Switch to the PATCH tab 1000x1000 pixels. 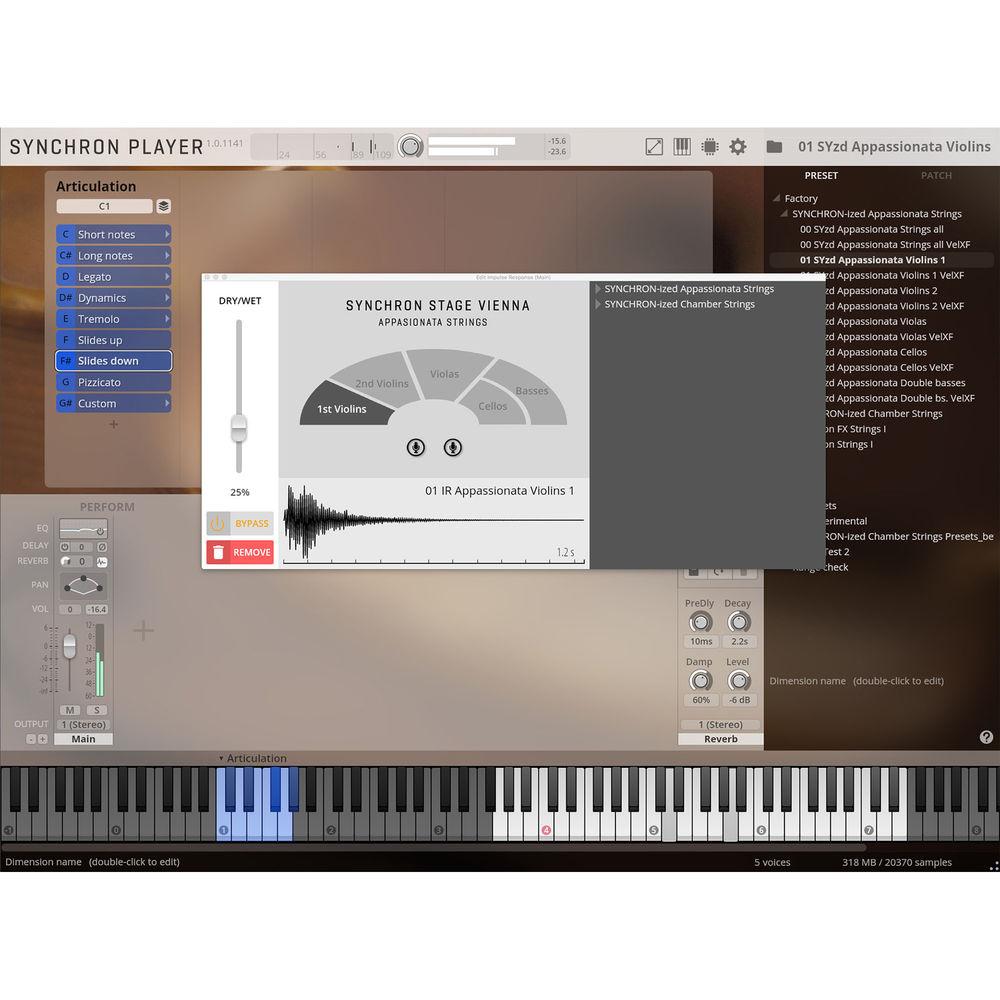pos(936,175)
